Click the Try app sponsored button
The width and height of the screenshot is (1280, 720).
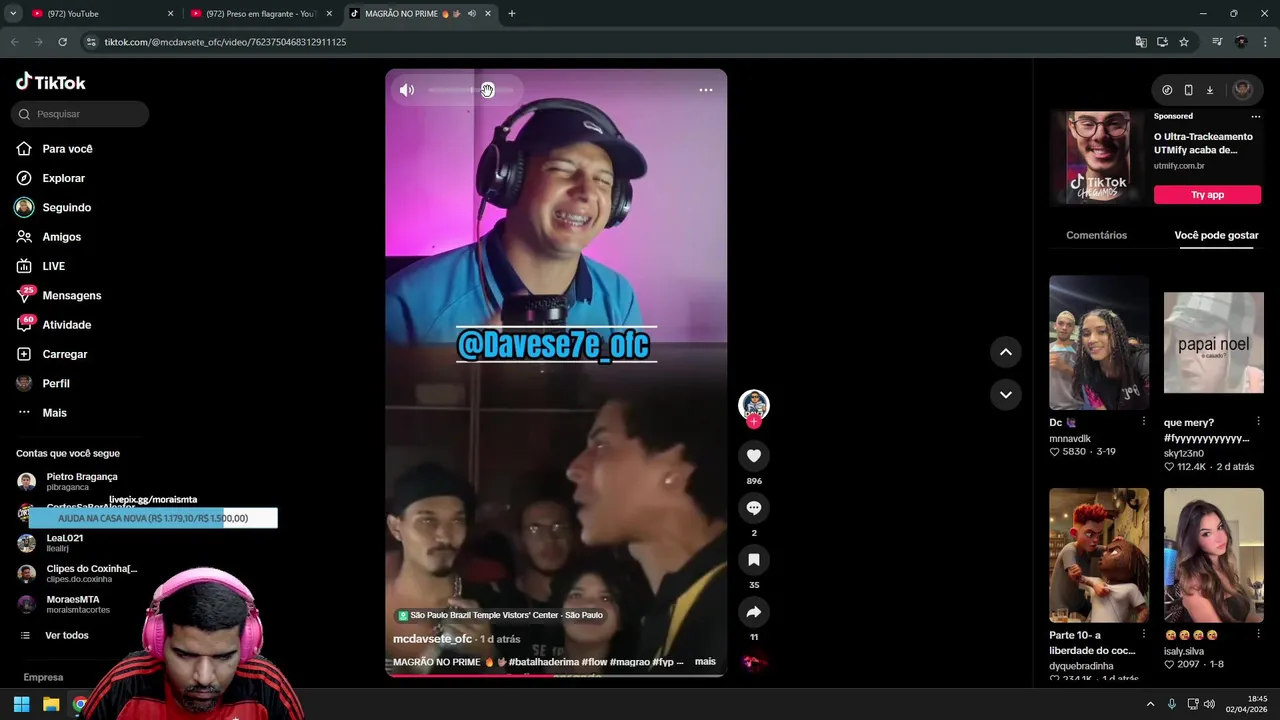1207,195
